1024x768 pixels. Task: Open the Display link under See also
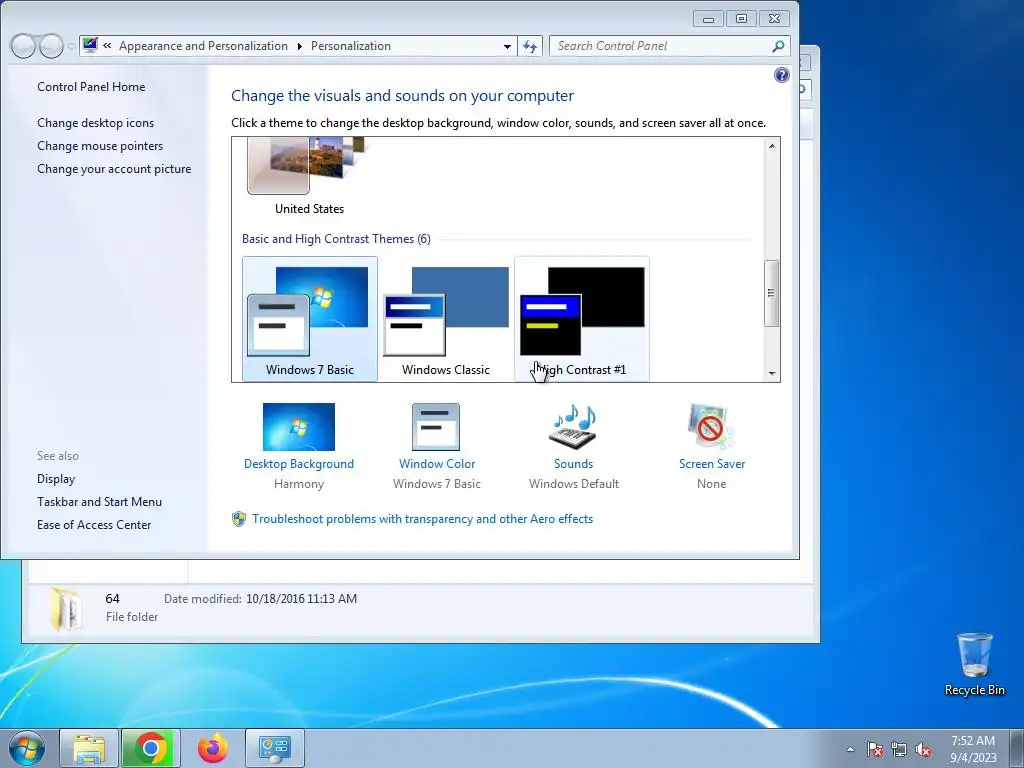[x=56, y=479]
